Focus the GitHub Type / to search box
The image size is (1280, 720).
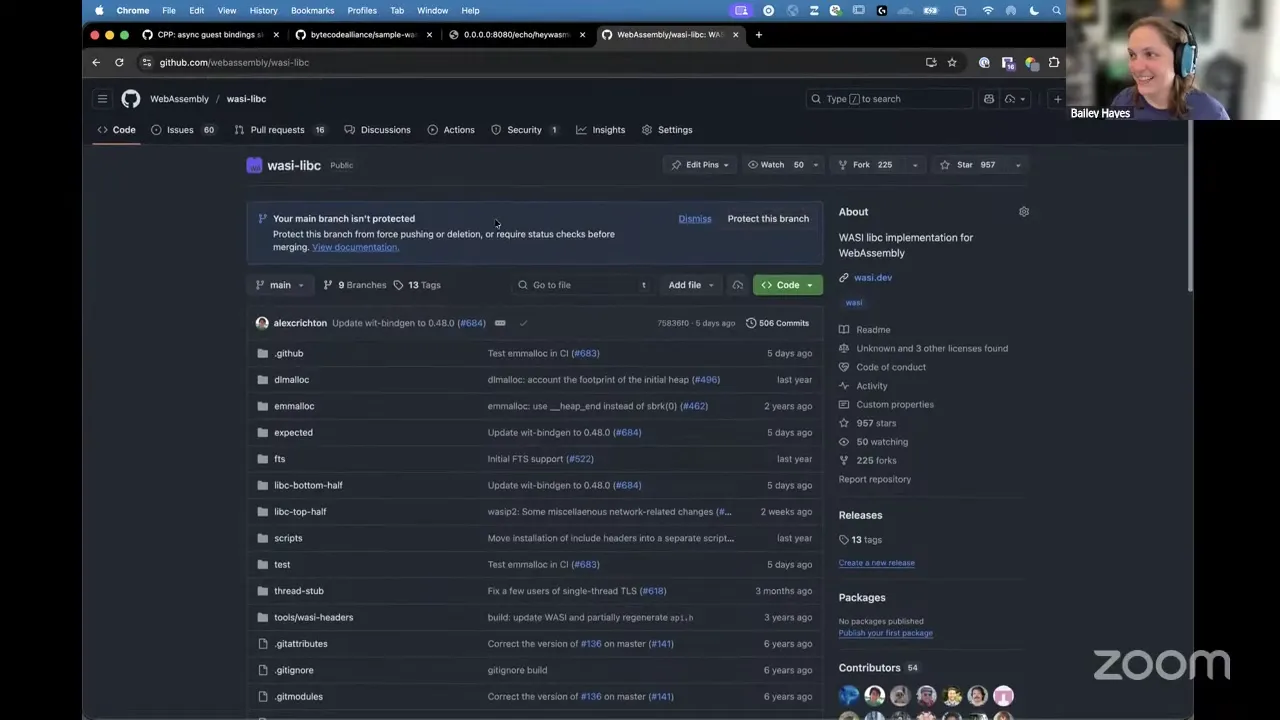point(889,99)
